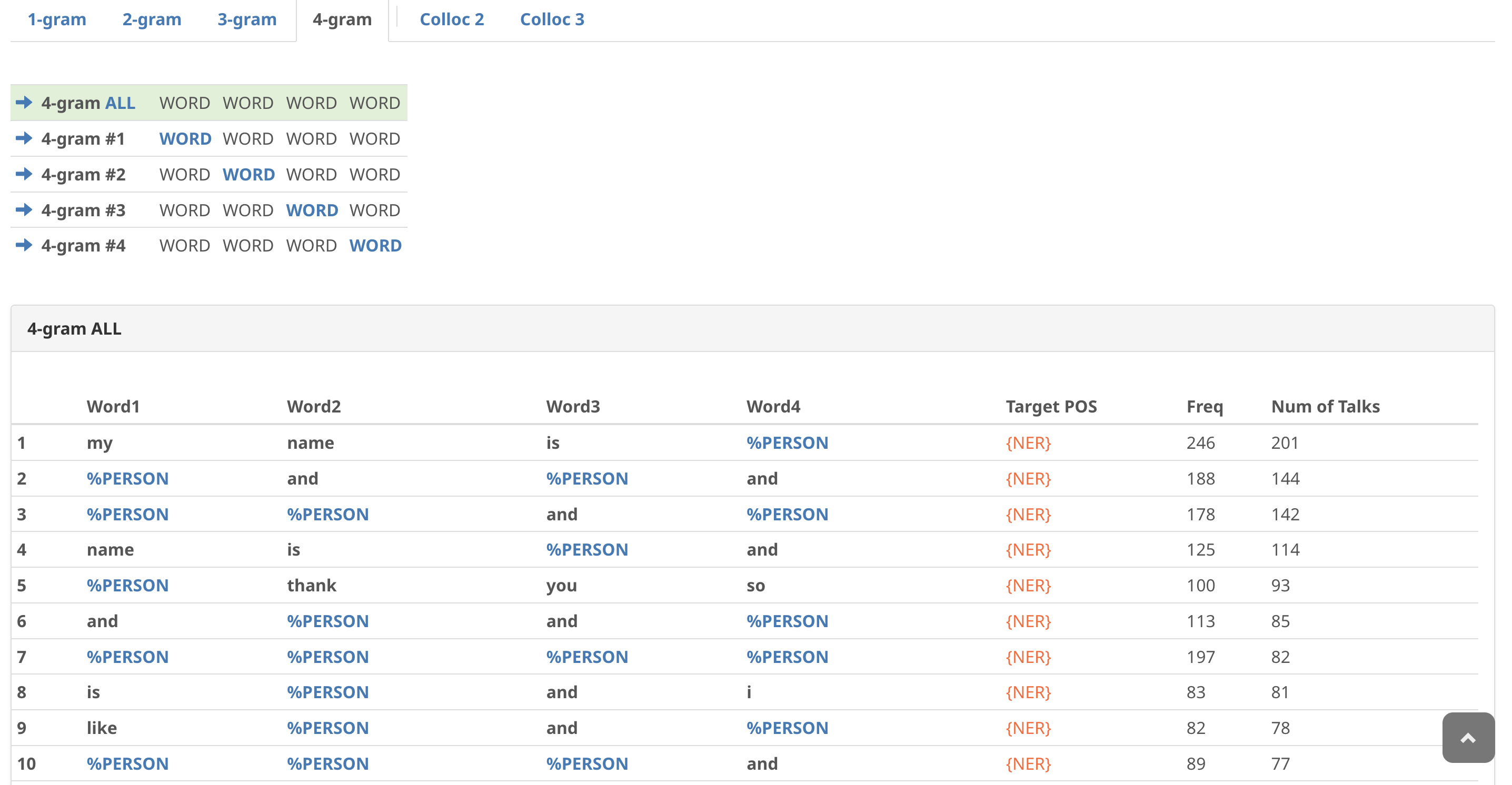Switch to the 1-gram tab
Screen dimensions: 1512x785
click(x=56, y=19)
